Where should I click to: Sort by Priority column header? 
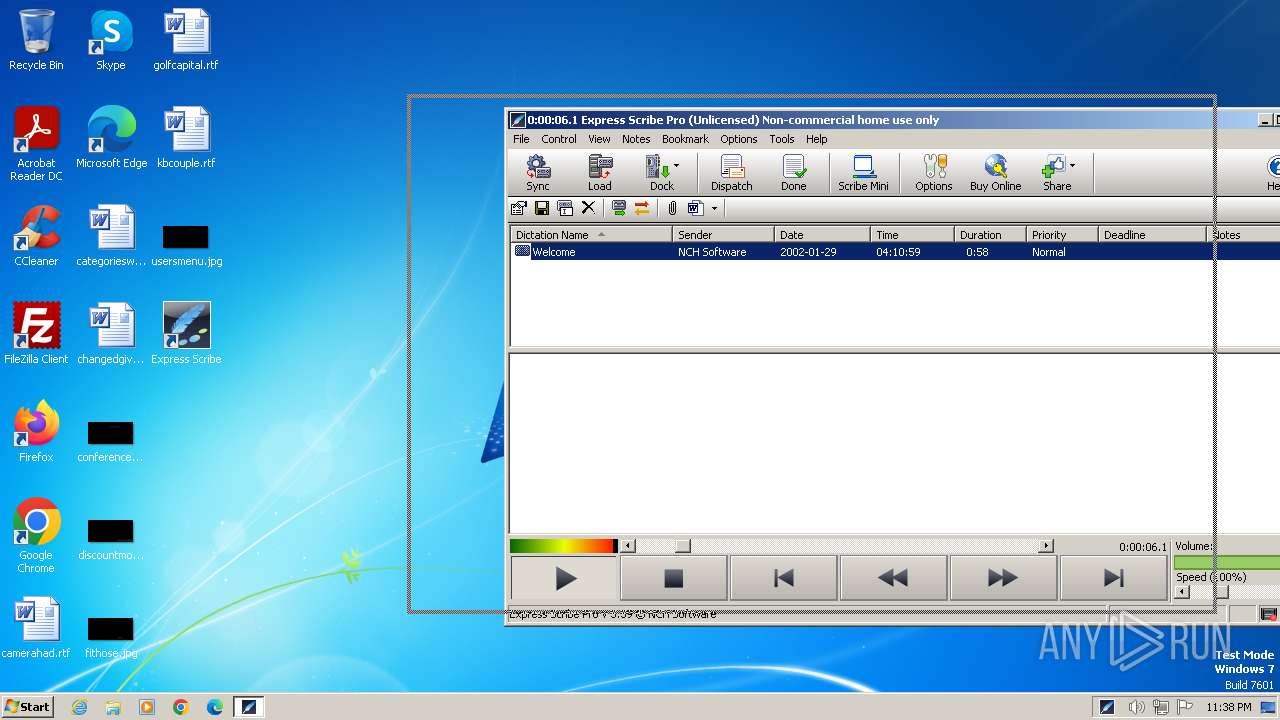(x=1062, y=235)
